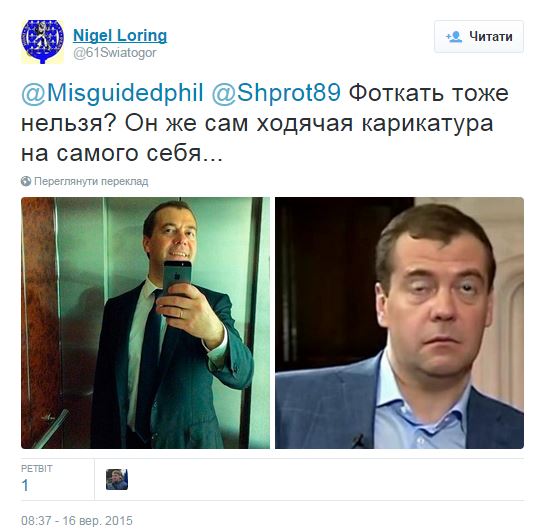Image resolution: width=555 pixels, height=532 pixels.
Task: Click the Apple logo on the selfie phone
Action: tap(176, 274)
